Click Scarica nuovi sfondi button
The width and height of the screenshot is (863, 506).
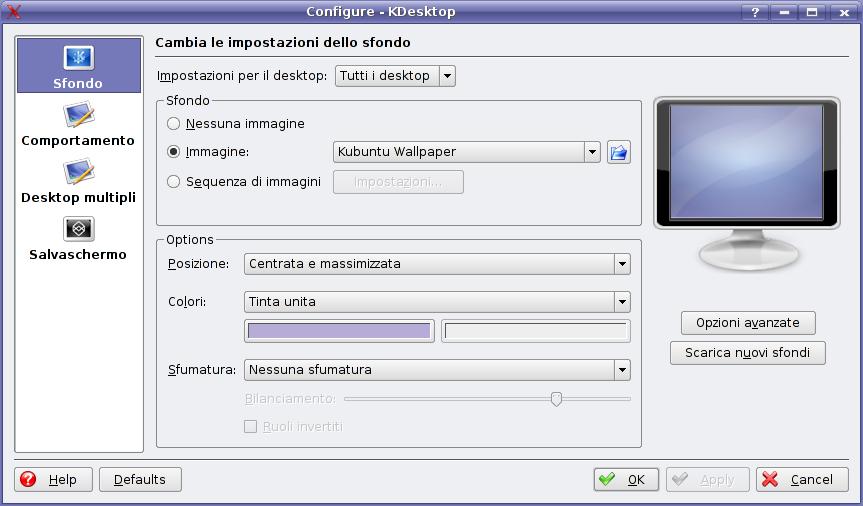point(748,353)
